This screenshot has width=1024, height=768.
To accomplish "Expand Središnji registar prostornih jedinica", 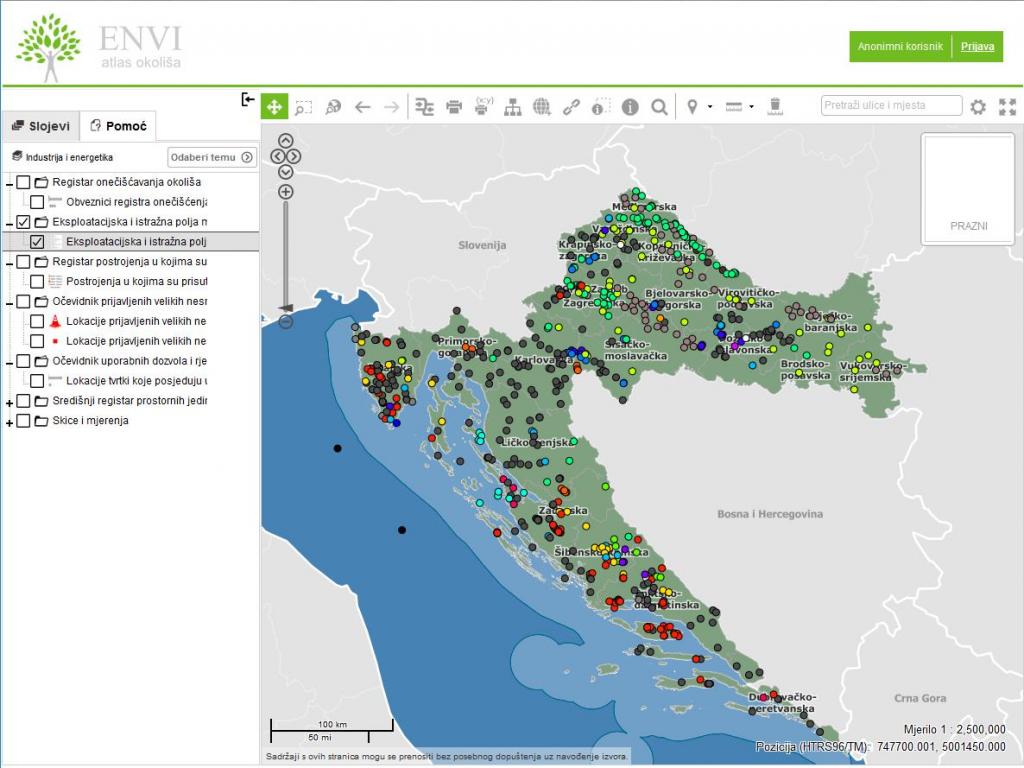I will coord(9,403).
